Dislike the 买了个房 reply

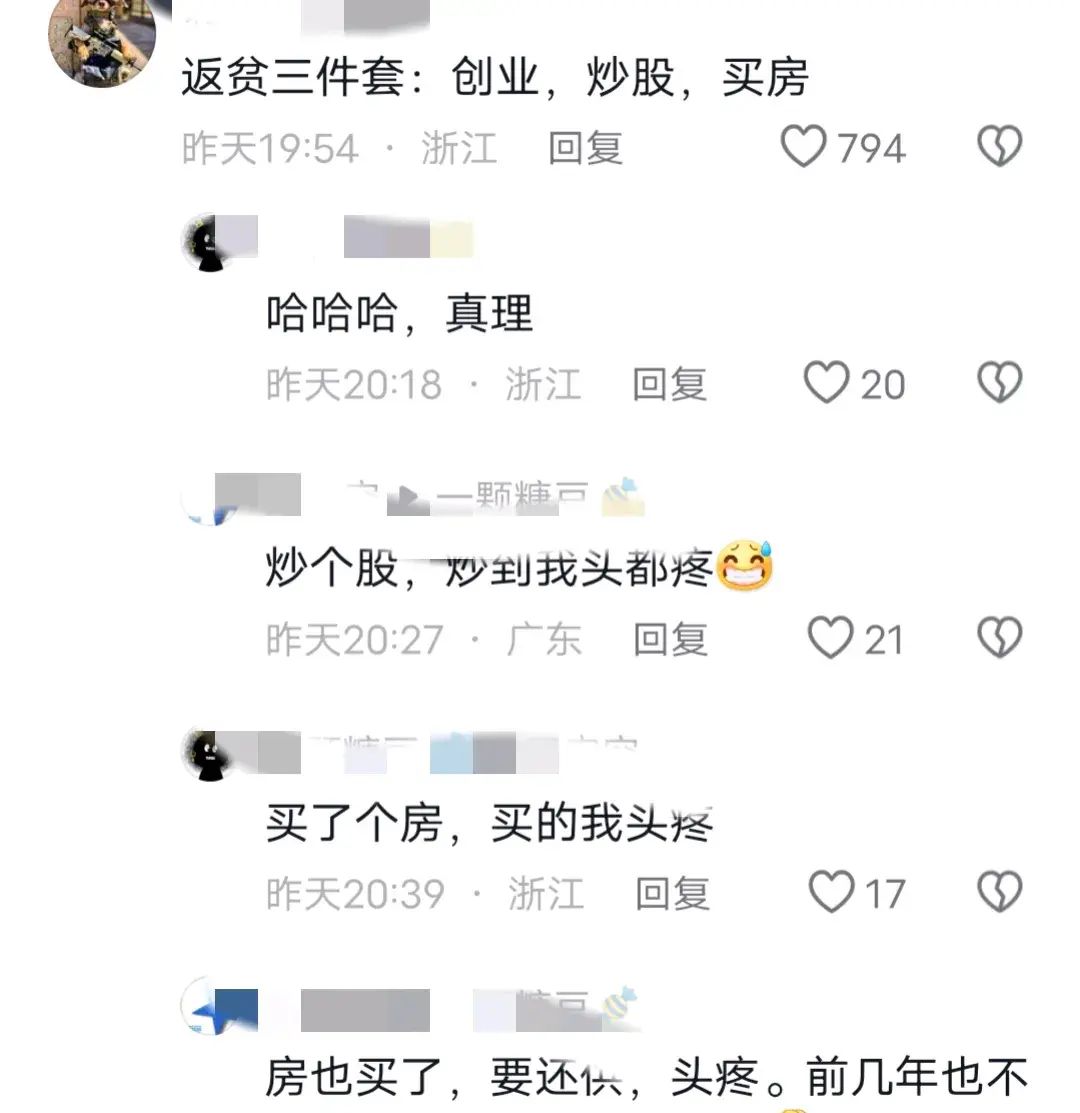pos(1000,892)
